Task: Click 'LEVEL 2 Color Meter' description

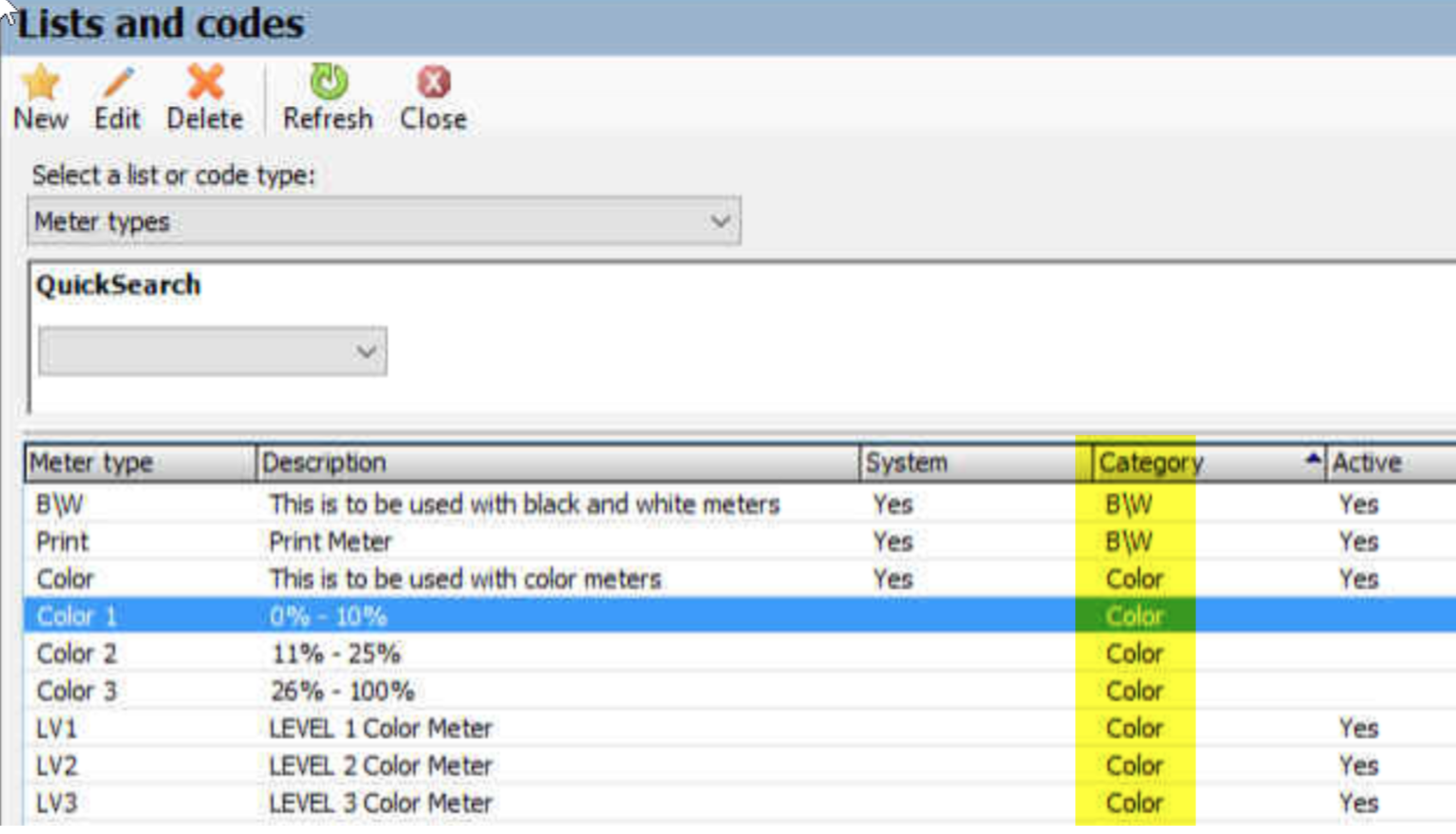Action: pyautogui.click(x=381, y=766)
